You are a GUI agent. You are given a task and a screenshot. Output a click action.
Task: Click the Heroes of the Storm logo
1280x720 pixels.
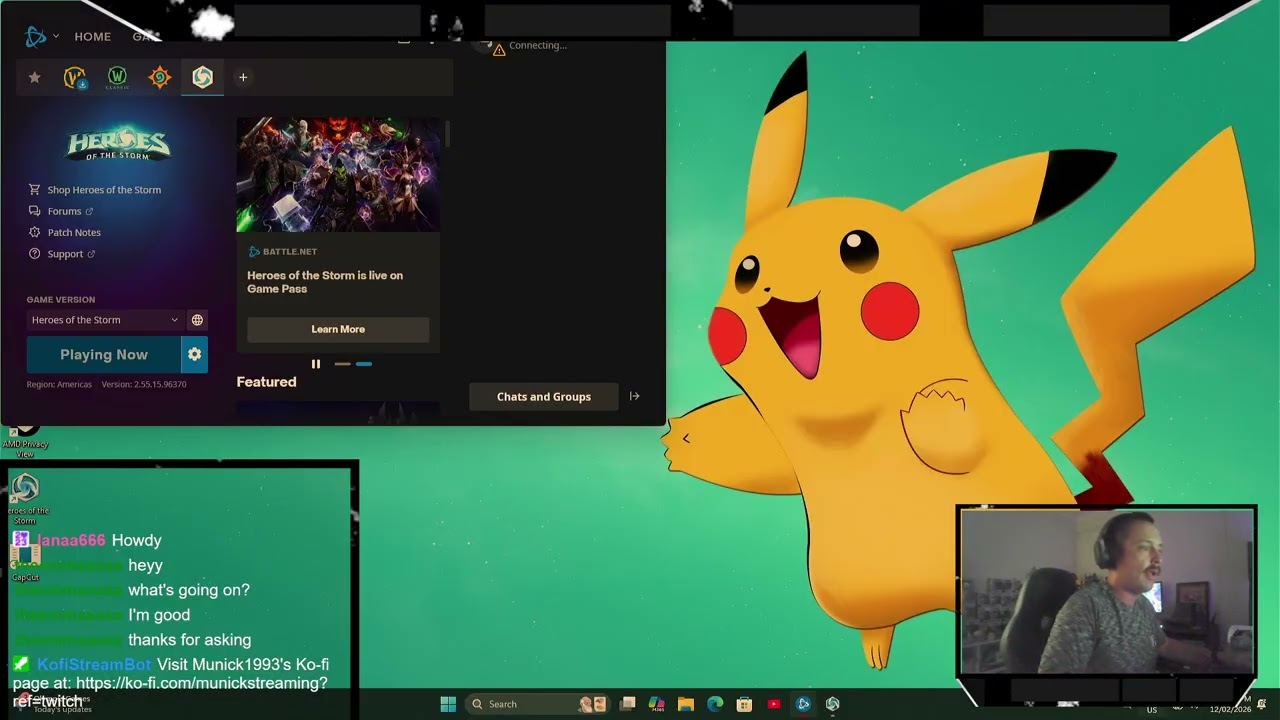[x=118, y=143]
